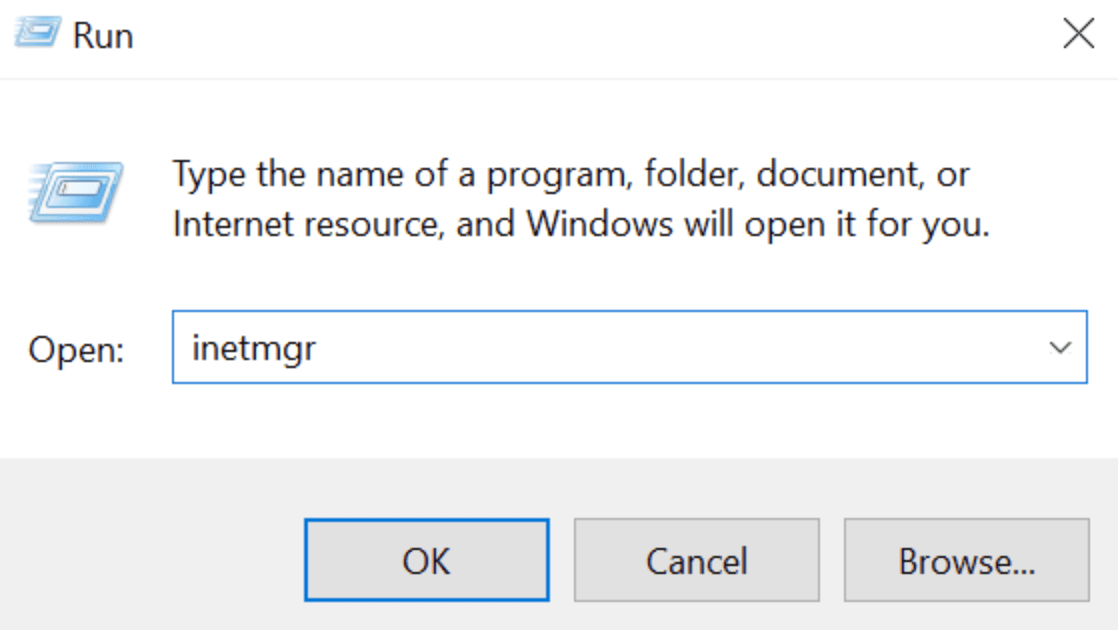
Task: Dismiss the dialog using the Cancel button
Action: 696,560
